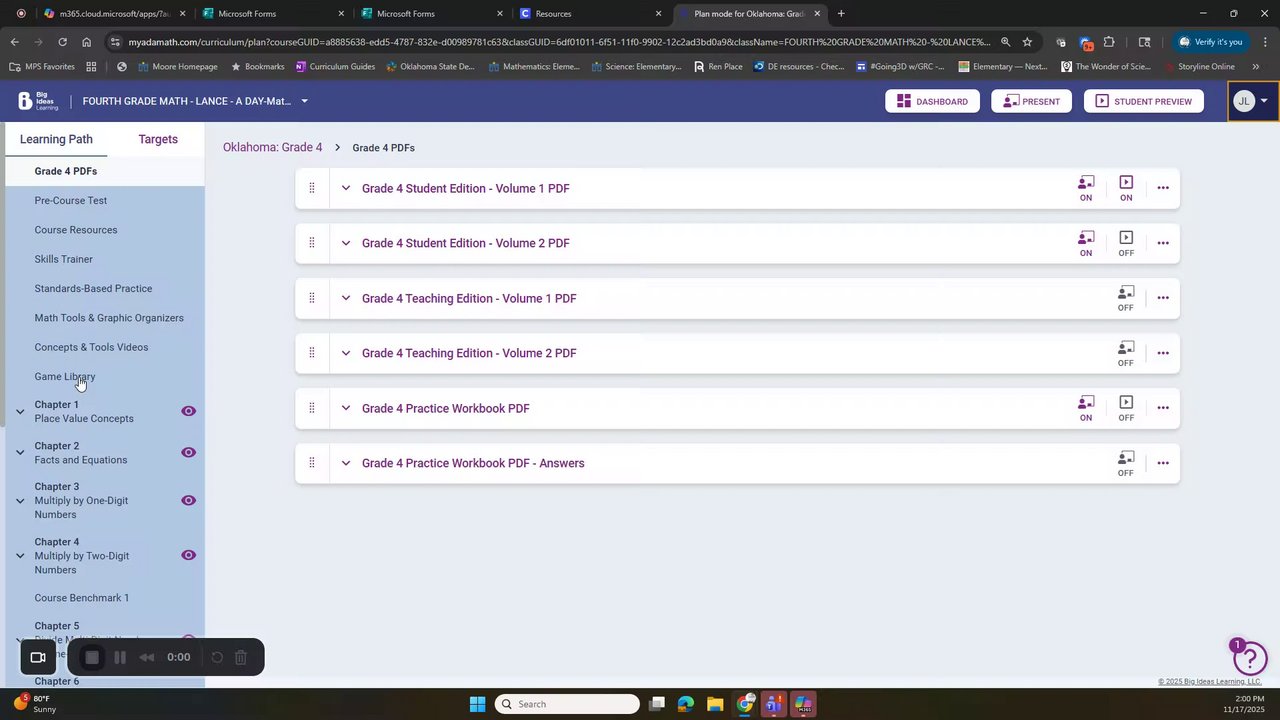The width and height of the screenshot is (1280, 720).
Task: Expand Grade 4 Teaching Edition Volume 1 chevron
Action: tap(346, 298)
